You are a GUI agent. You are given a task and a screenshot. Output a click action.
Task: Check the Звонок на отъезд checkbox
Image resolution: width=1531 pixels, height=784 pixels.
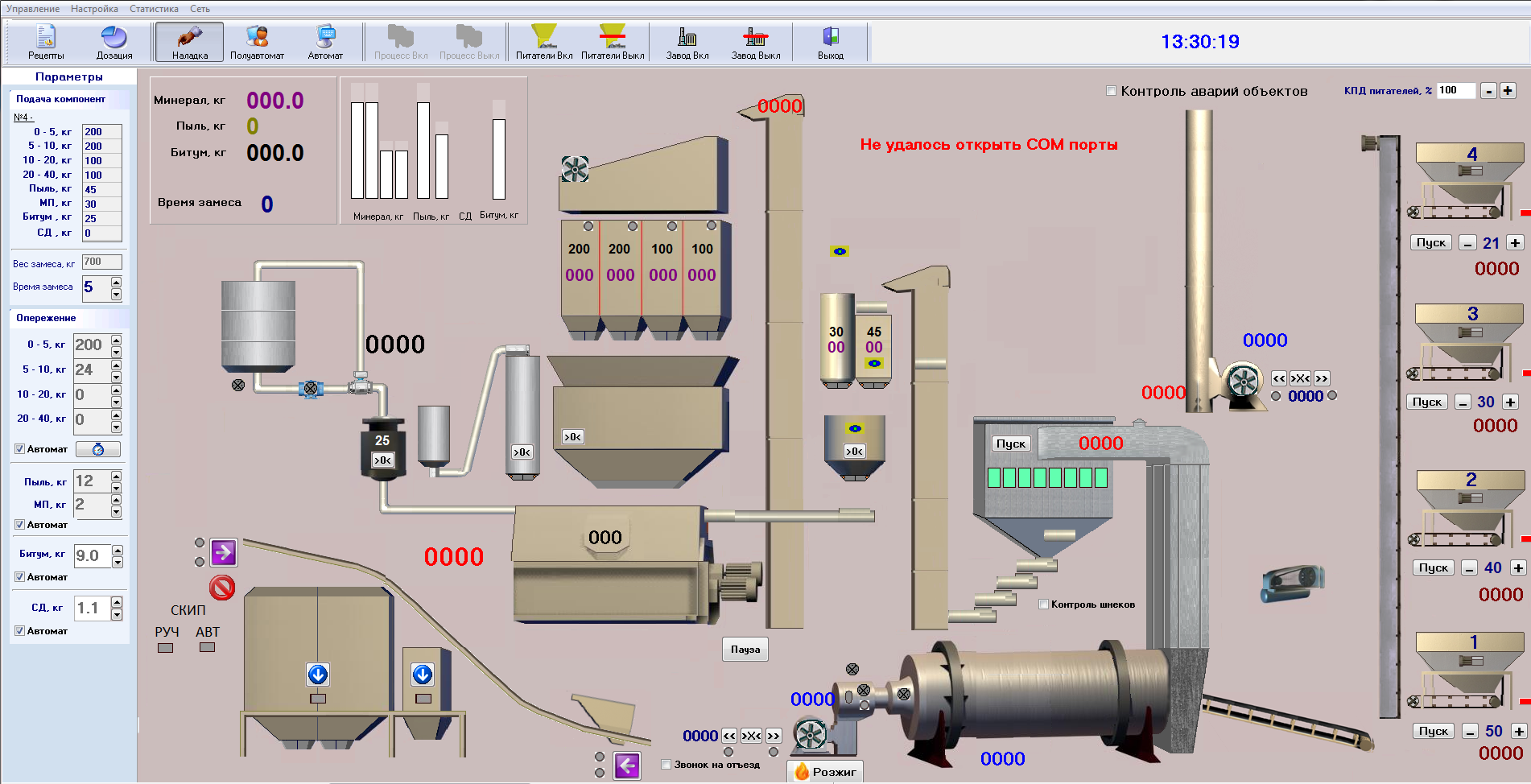tap(666, 765)
